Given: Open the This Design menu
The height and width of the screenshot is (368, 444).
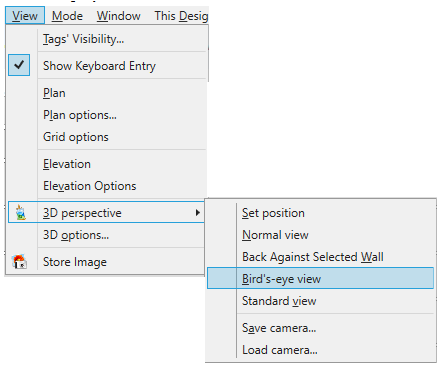Looking at the screenshot, I should coord(181,16).
